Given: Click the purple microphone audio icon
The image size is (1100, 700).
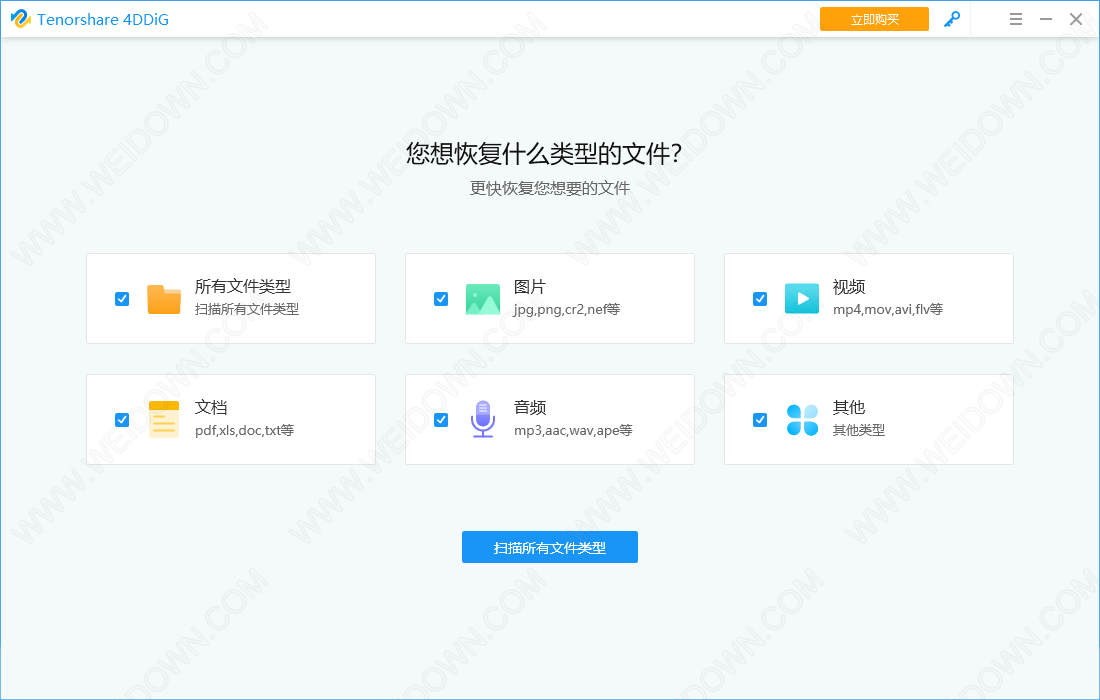Looking at the screenshot, I should tap(483, 419).
